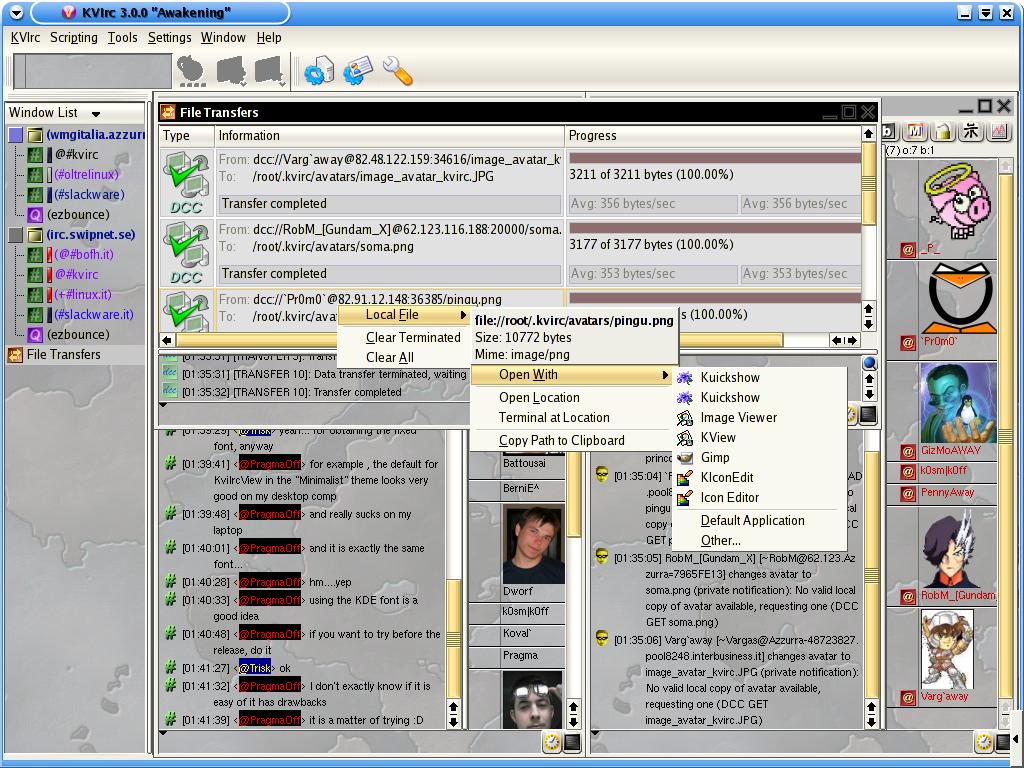Click the Gimp icon in Open With submenu
The height and width of the screenshot is (768, 1024).
coord(685,457)
